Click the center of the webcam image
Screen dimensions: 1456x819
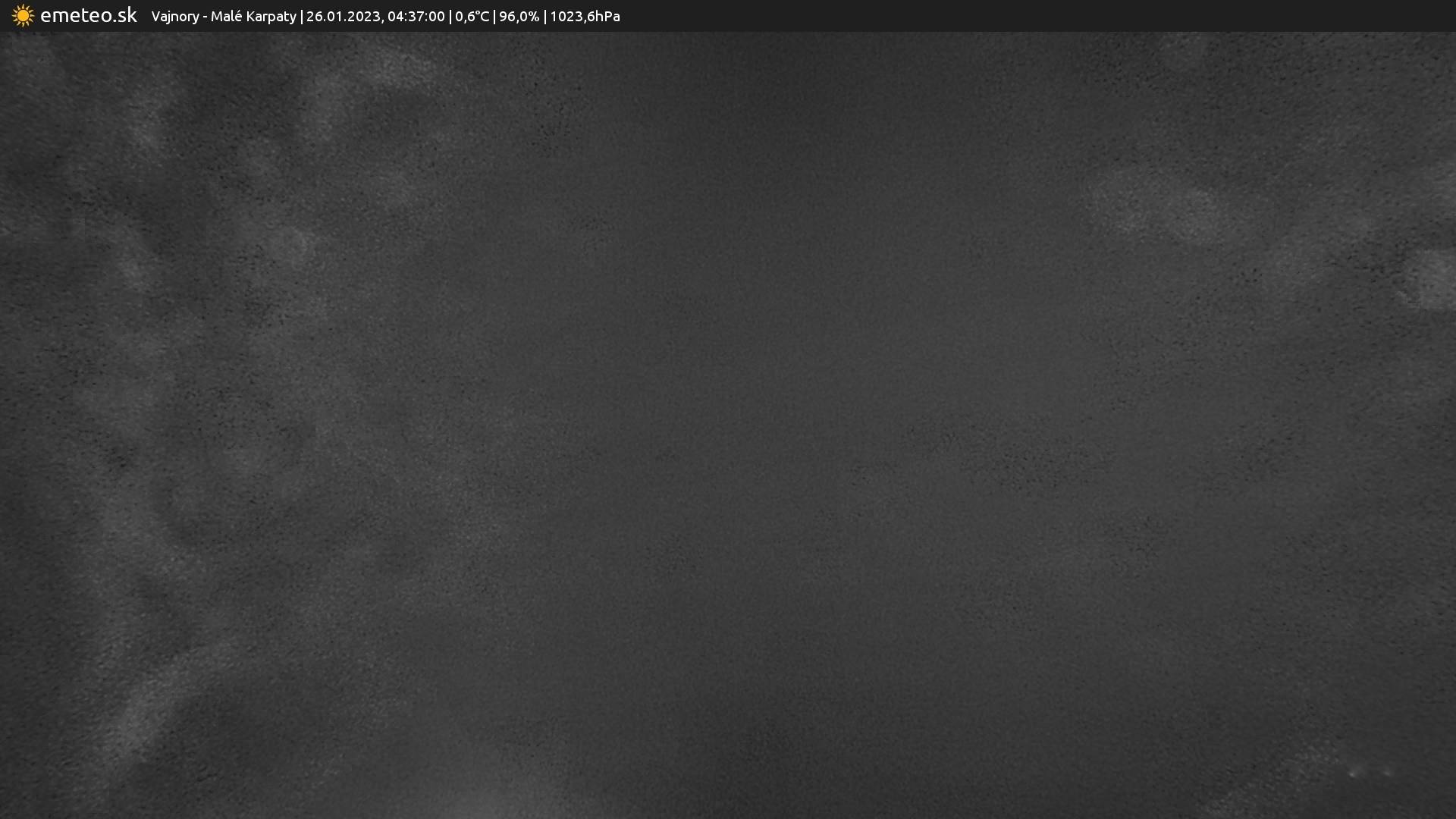click(728, 425)
